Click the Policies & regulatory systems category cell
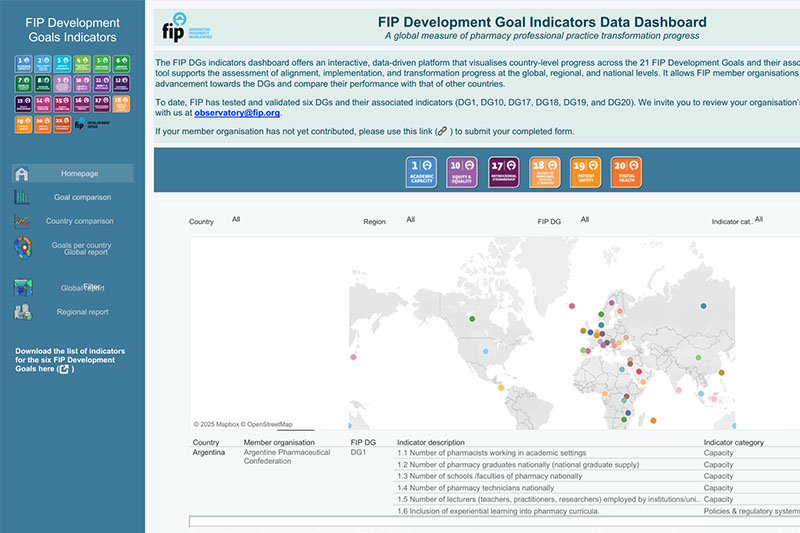The width and height of the screenshot is (800, 533). [x=751, y=511]
